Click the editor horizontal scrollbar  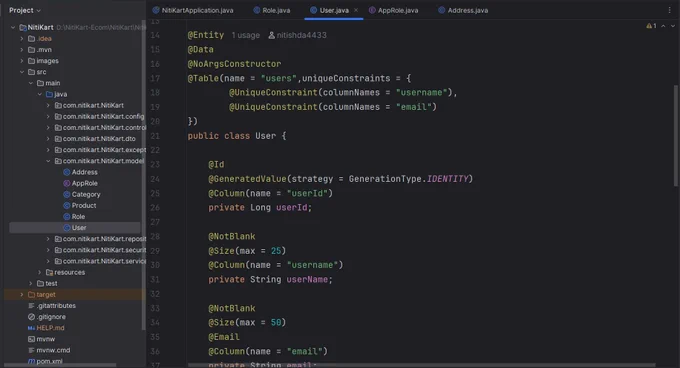coord(421,365)
